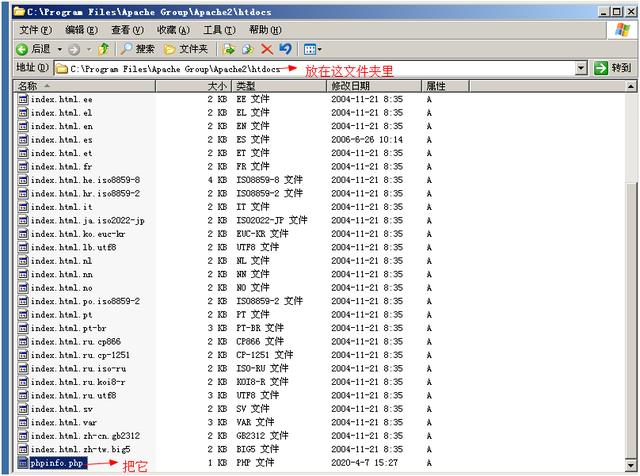The height and width of the screenshot is (476, 640).
Task: Sort by the 名称 column header
Action: click(85, 86)
